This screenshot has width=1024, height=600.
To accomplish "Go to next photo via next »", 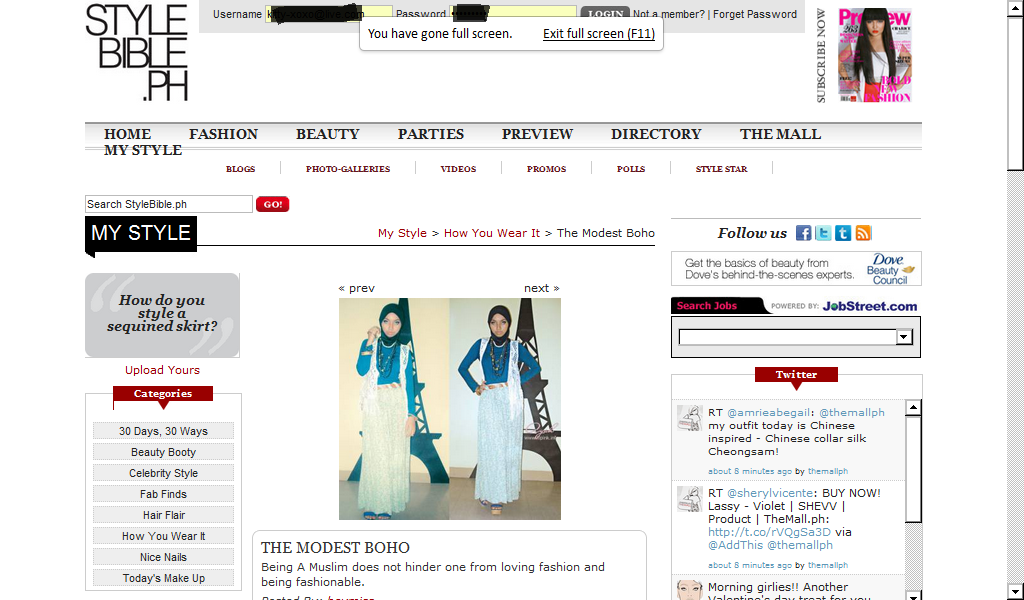I will [x=541, y=288].
